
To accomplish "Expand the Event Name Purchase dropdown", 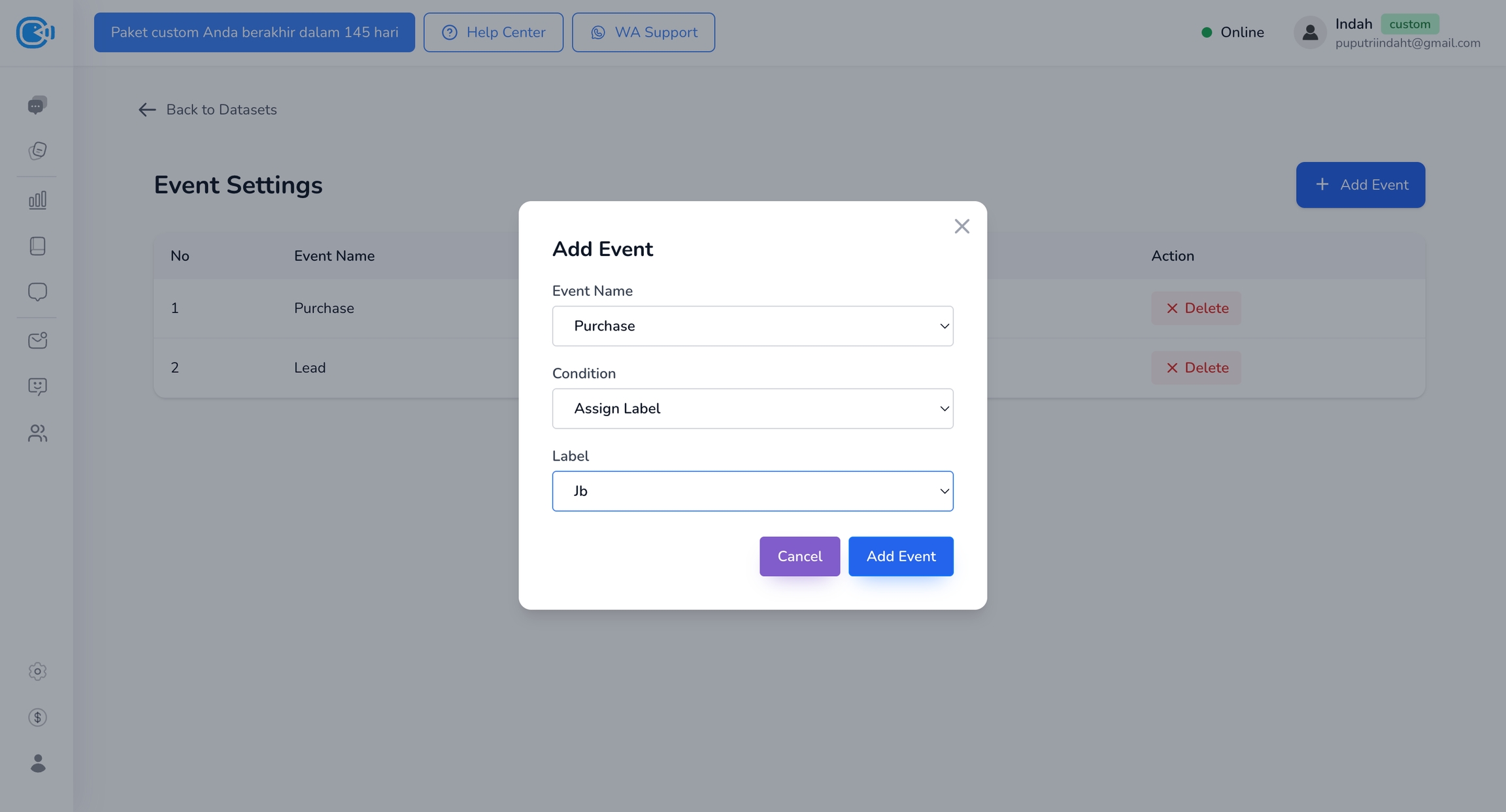I will tap(752, 326).
